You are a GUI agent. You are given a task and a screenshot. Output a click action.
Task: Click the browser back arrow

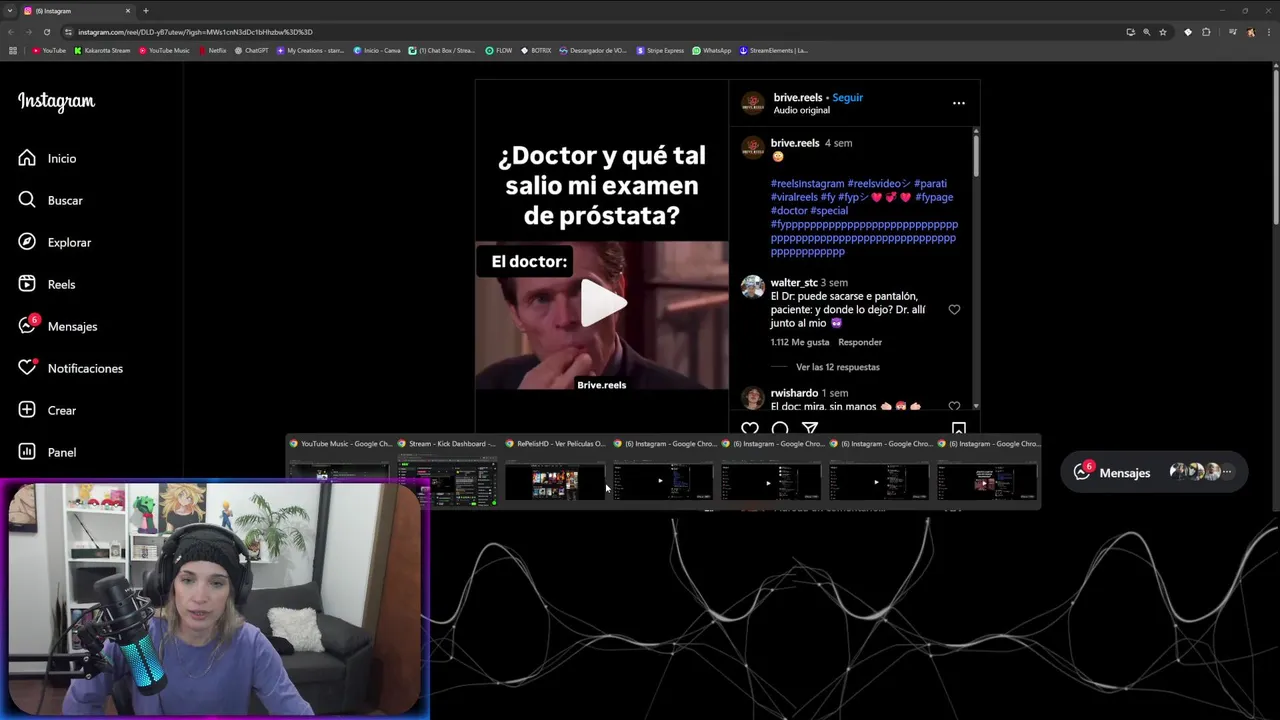click(12, 32)
